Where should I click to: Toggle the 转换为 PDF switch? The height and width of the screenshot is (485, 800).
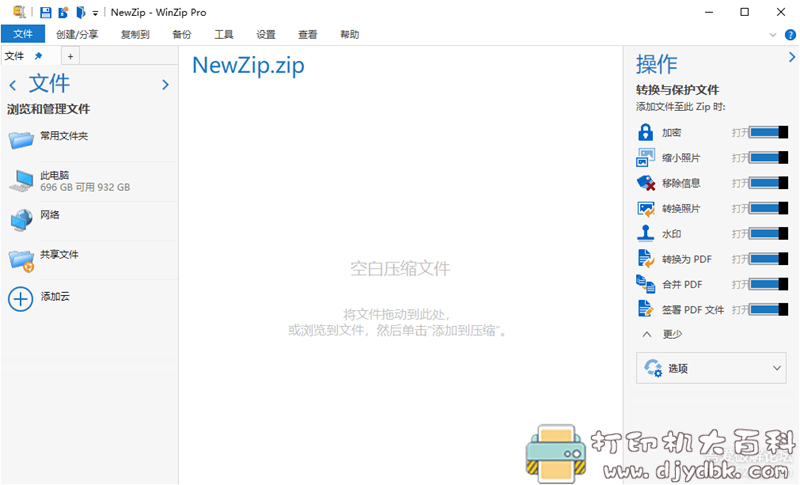click(768, 259)
